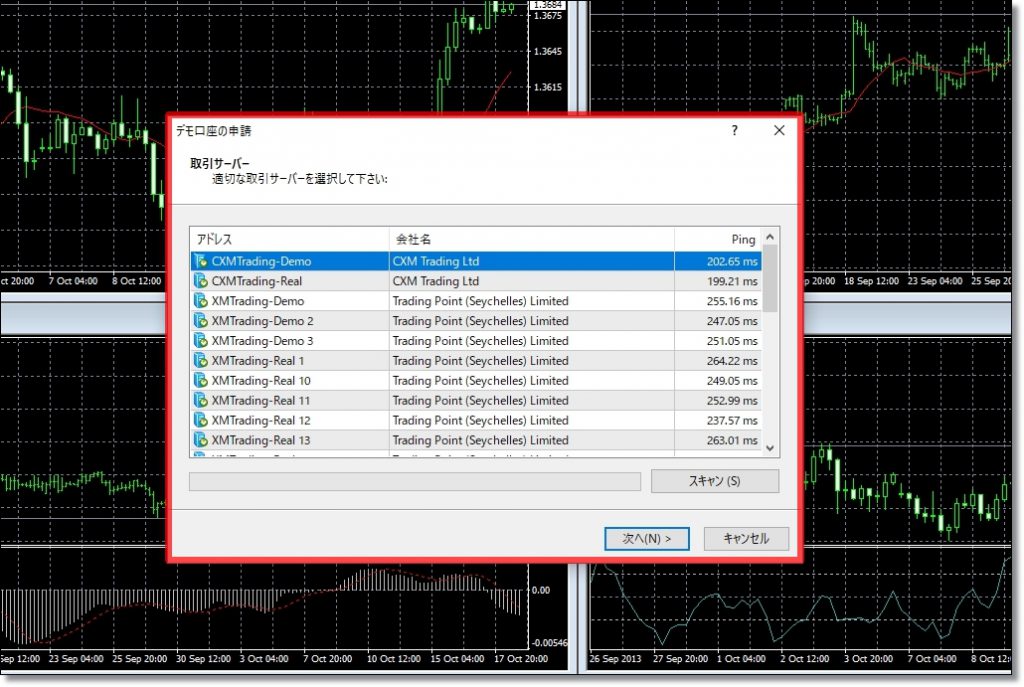Click CXM Trading Ltd in the CXMTrading-Real row
1024x687 pixels.
pos(436,281)
